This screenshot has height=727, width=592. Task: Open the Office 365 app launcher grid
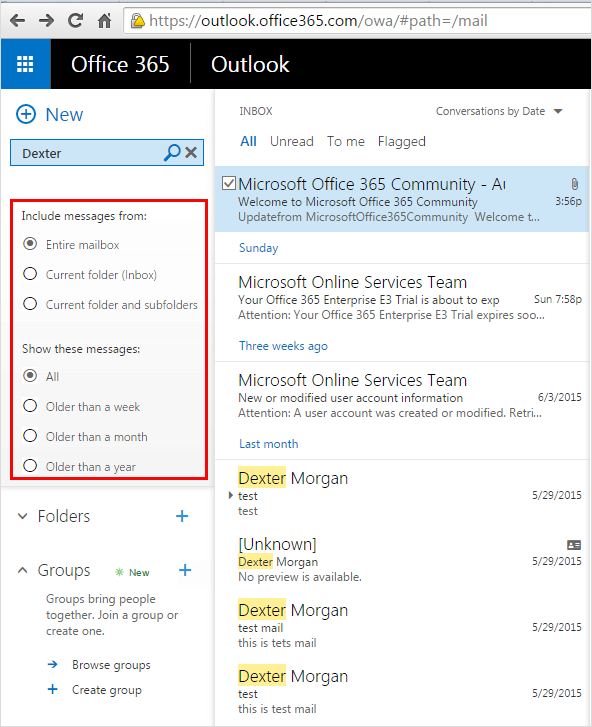pos(25,64)
